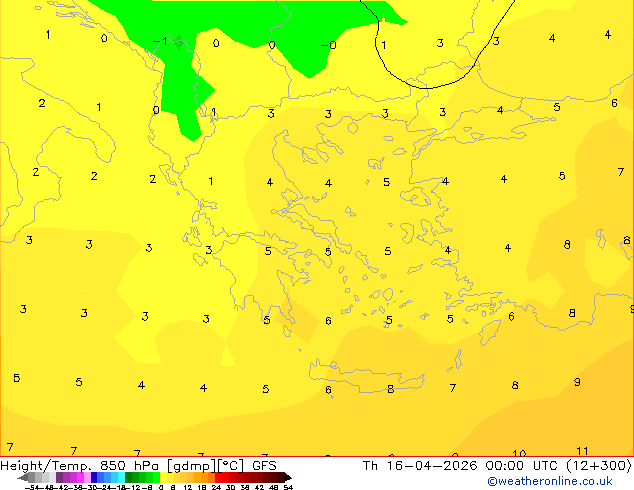The width and height of the screenshot is (634, 490).
Task: Select the [gdmp] unit label
Action: pyautogui.click(x=192, y=466)
